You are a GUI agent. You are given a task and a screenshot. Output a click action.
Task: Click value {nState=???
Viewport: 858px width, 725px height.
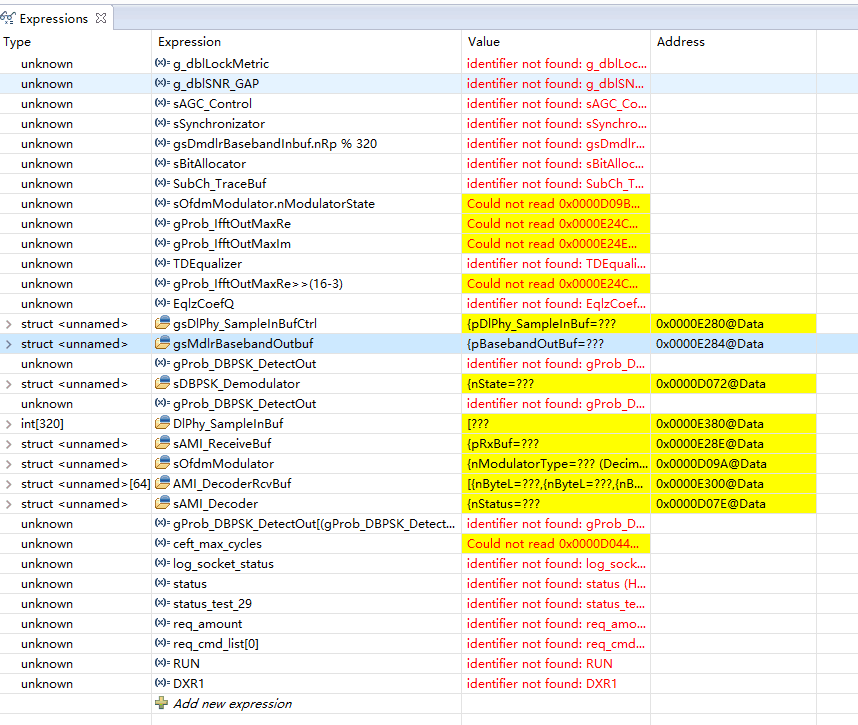(500, 384)
